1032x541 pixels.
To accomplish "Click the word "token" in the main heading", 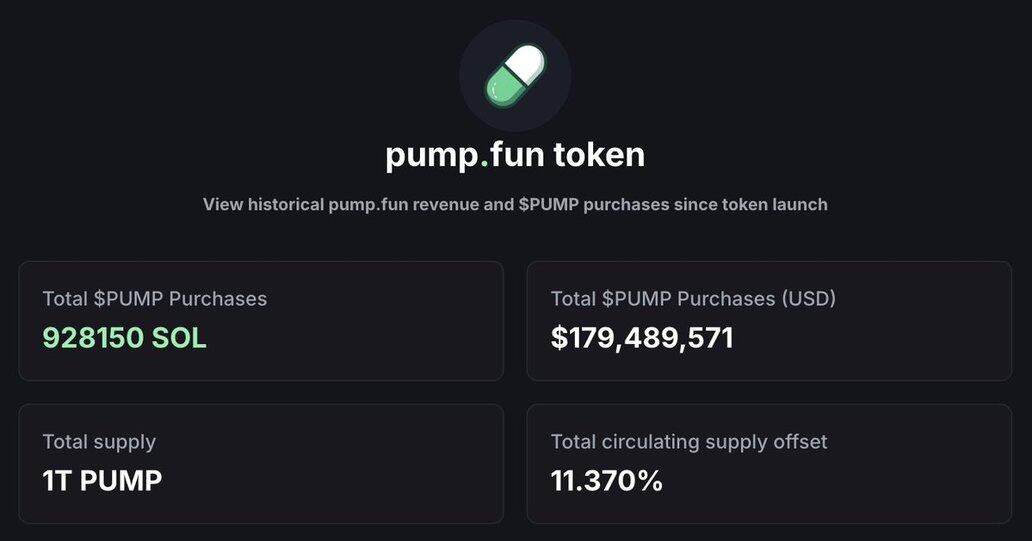I will pos(599,155).
